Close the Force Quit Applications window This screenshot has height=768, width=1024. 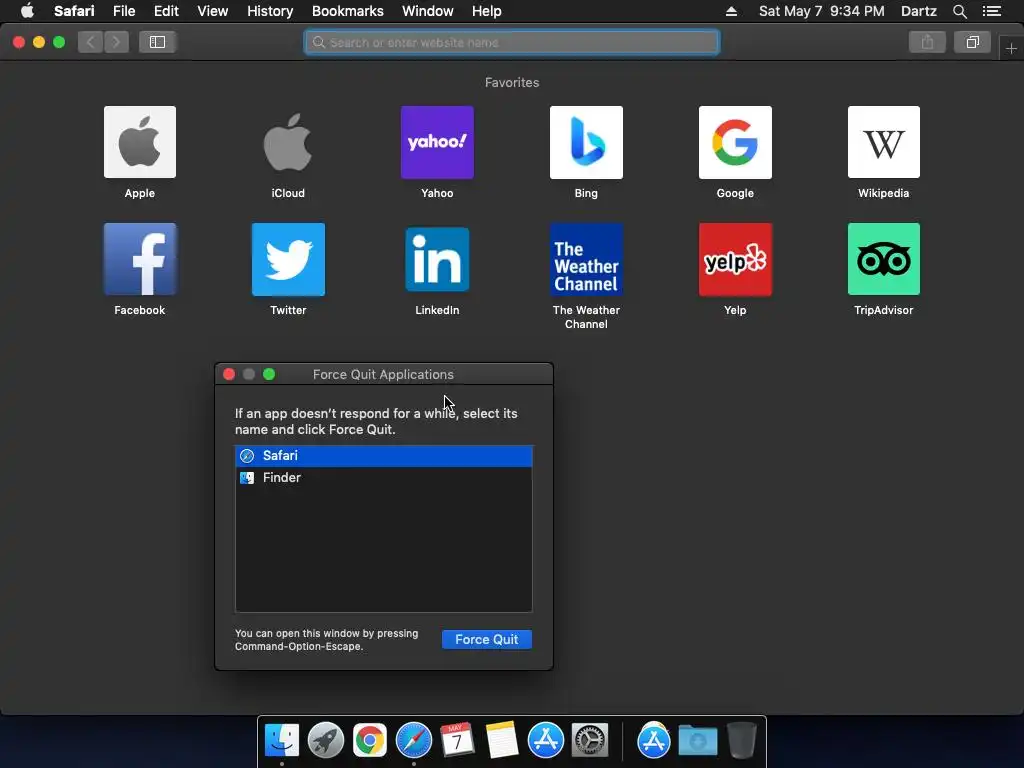[x=229, y=374]
